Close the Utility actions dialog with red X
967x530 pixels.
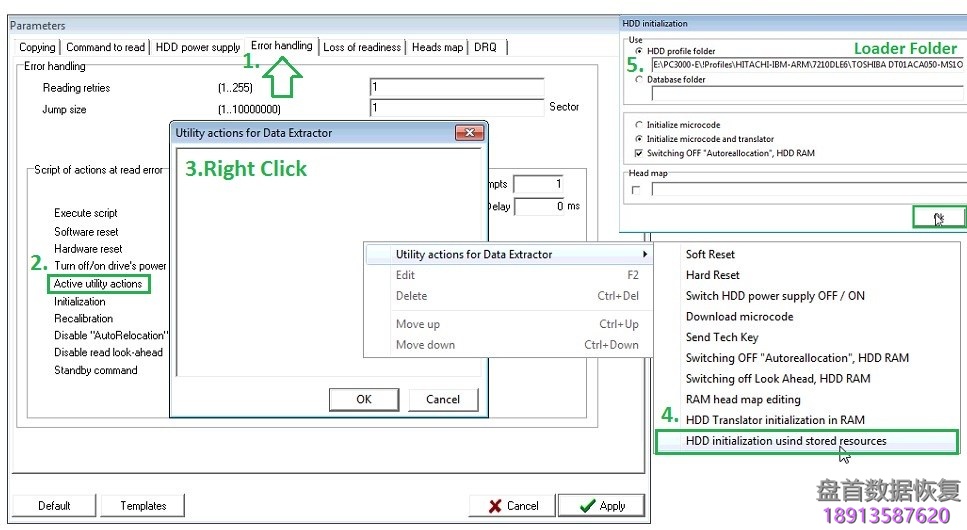click(x=469, y=132)
